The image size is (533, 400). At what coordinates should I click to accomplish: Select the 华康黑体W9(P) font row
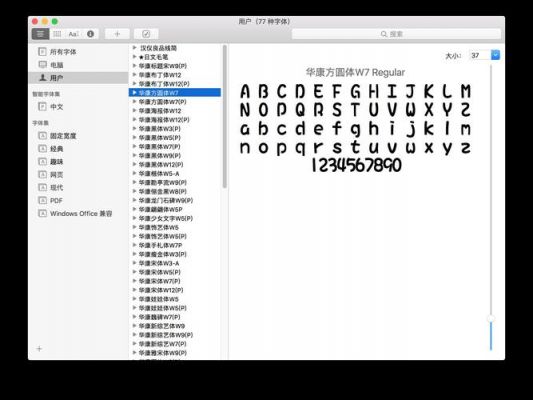(x=175, y=156)
